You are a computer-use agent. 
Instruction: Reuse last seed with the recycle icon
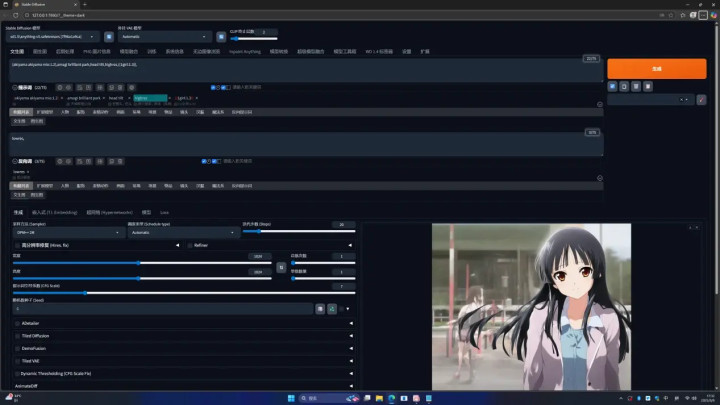coord(332,309)
